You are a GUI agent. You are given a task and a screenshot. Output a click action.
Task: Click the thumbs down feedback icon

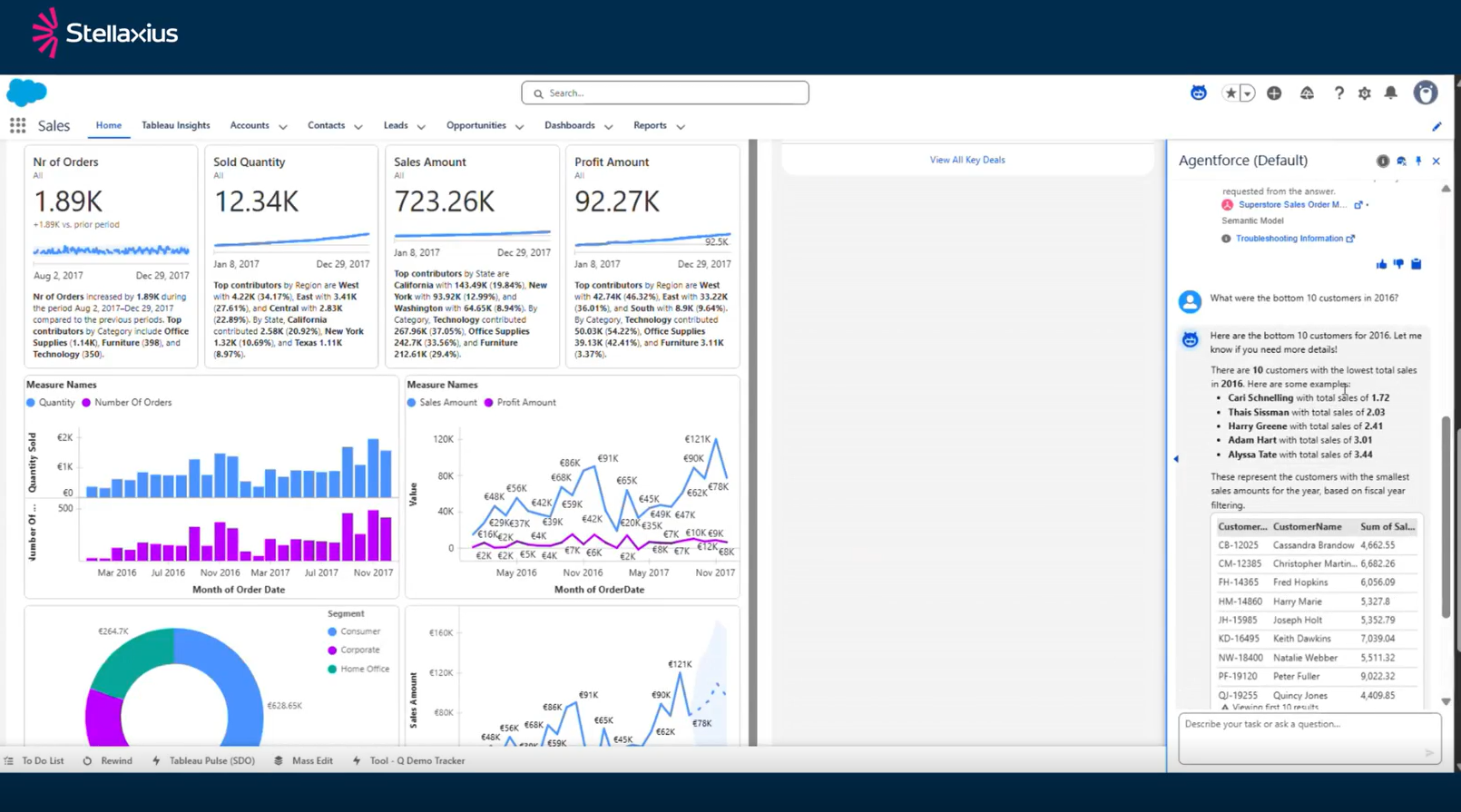coord(1398,264)
